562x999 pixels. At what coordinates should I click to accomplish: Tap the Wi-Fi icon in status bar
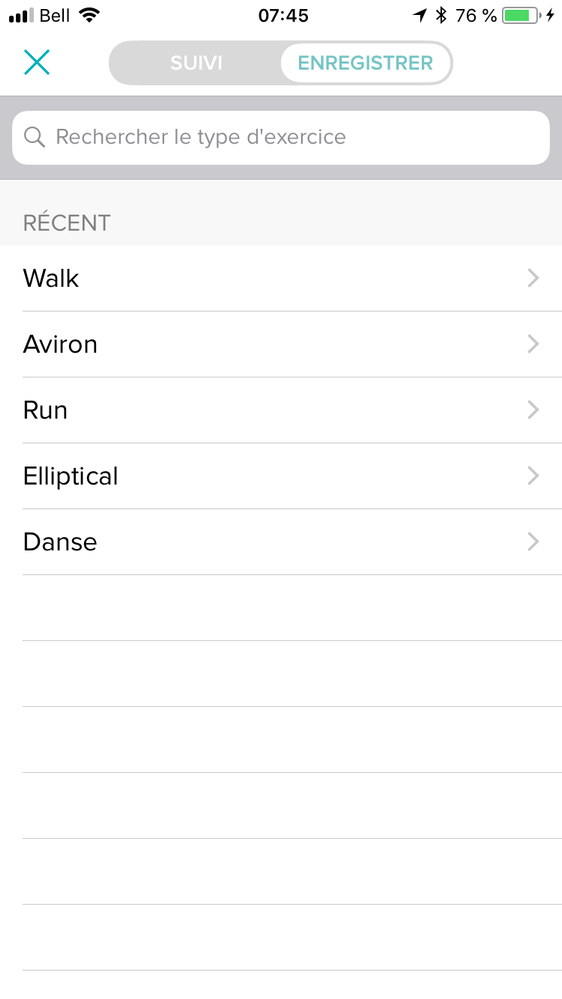(x=90, y=15)
